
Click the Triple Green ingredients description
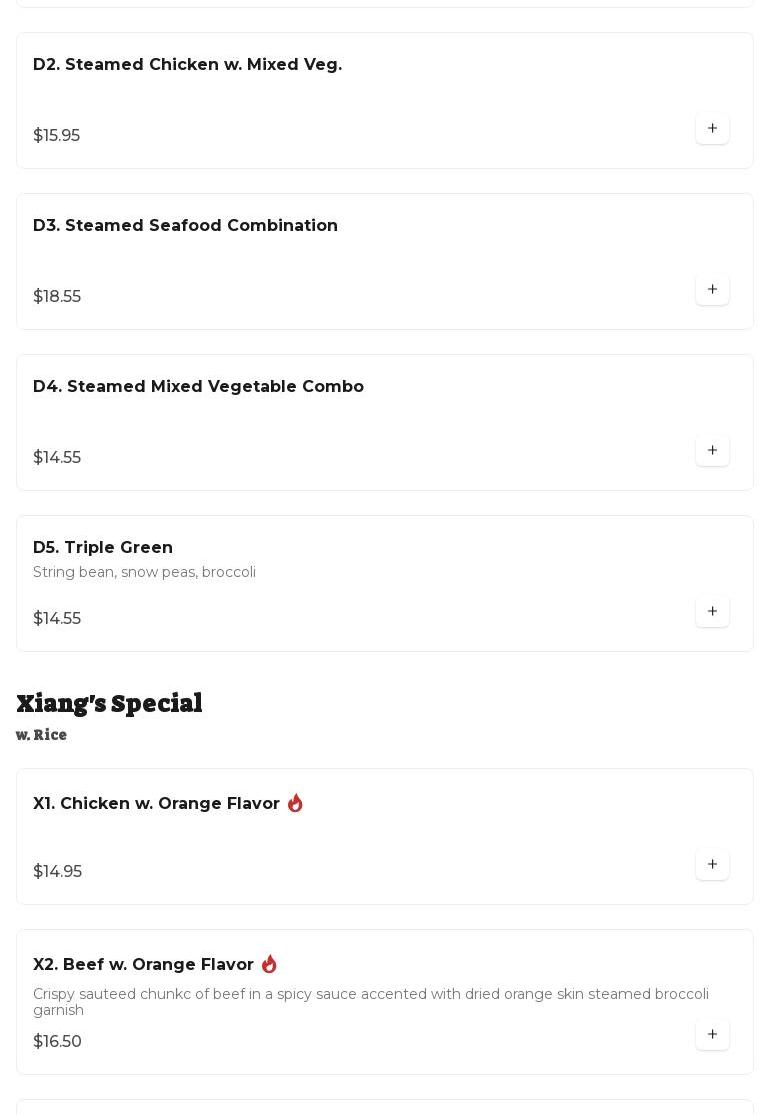[x=144, y=573]
